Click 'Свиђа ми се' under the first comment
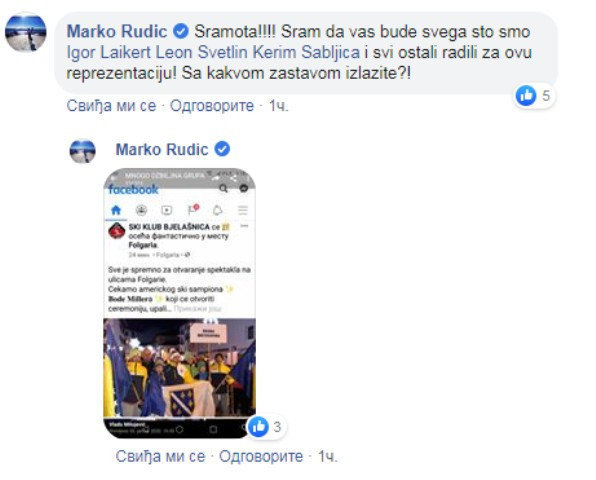Viewport: 596px width, 480px height. click(111, 106)
